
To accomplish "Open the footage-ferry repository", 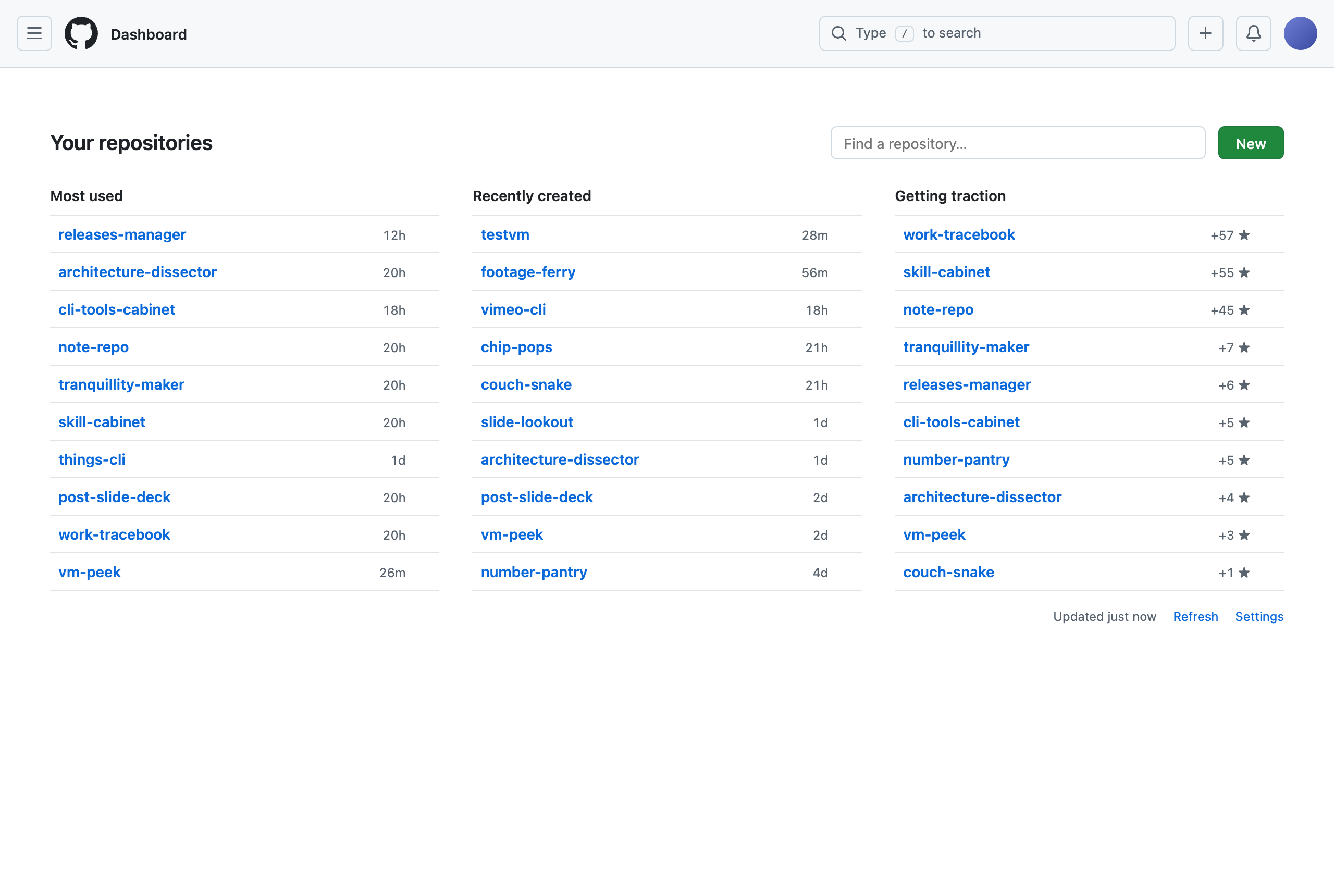I will (527, 272).
